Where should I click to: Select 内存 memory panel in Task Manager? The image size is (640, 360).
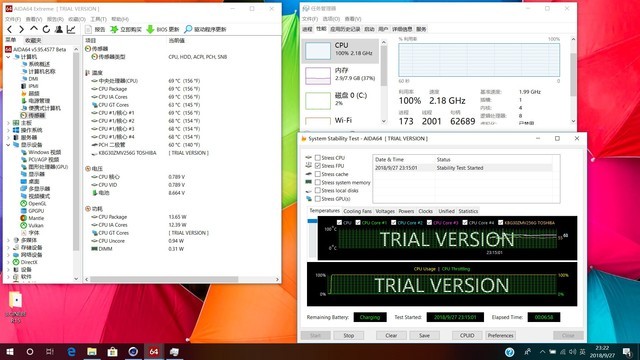pyautogui.click(x=341, y=76)
